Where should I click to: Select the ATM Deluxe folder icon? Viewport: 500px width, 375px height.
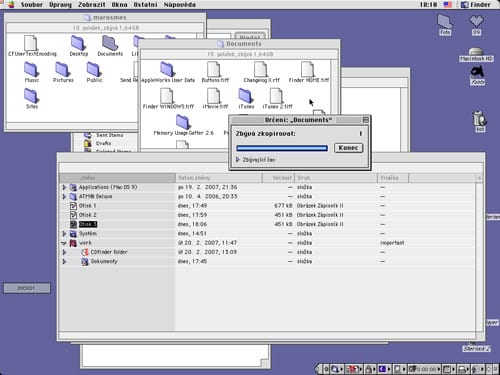73,196
